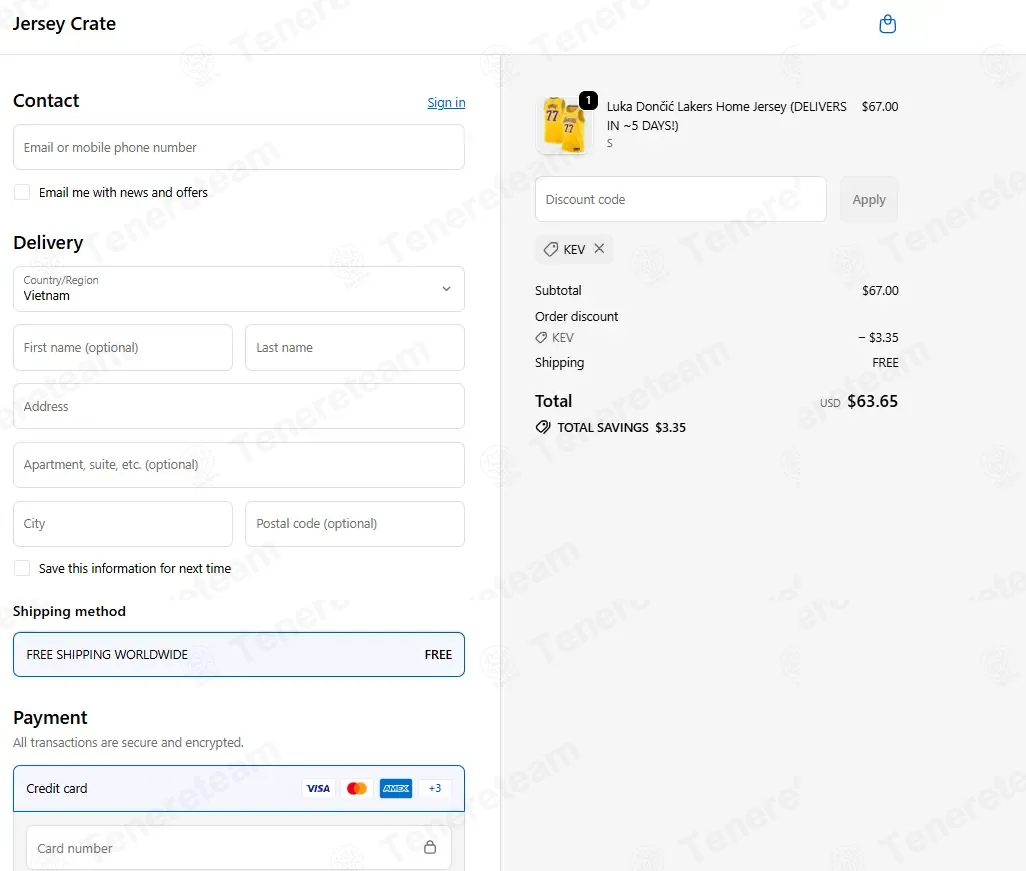Image resolution: width=1026 pixels, height=871 pixels.
Task: Open the shopping bag cart icon
Action: (x=887, y=24)
